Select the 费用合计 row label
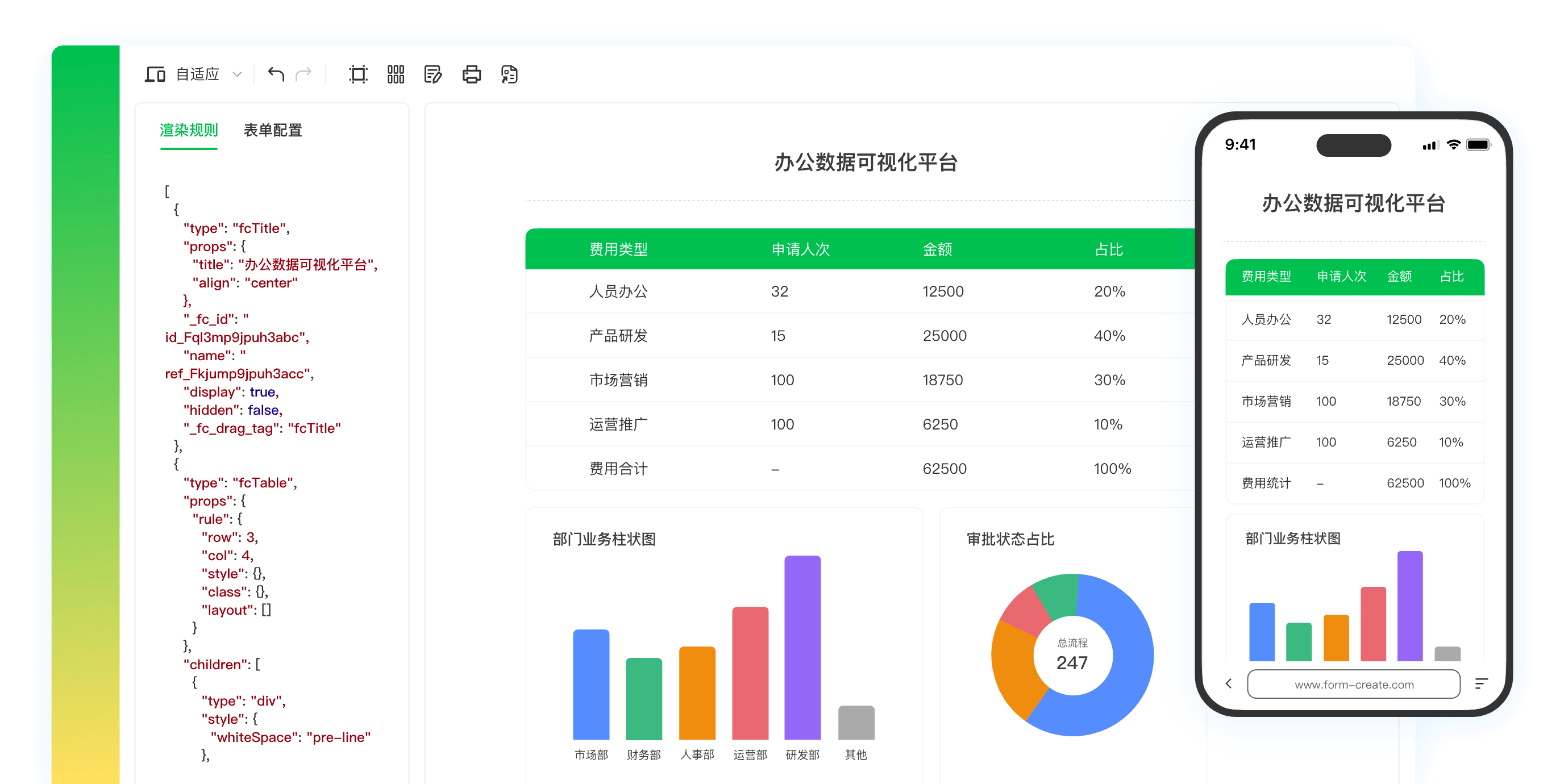 coord(618,469)
